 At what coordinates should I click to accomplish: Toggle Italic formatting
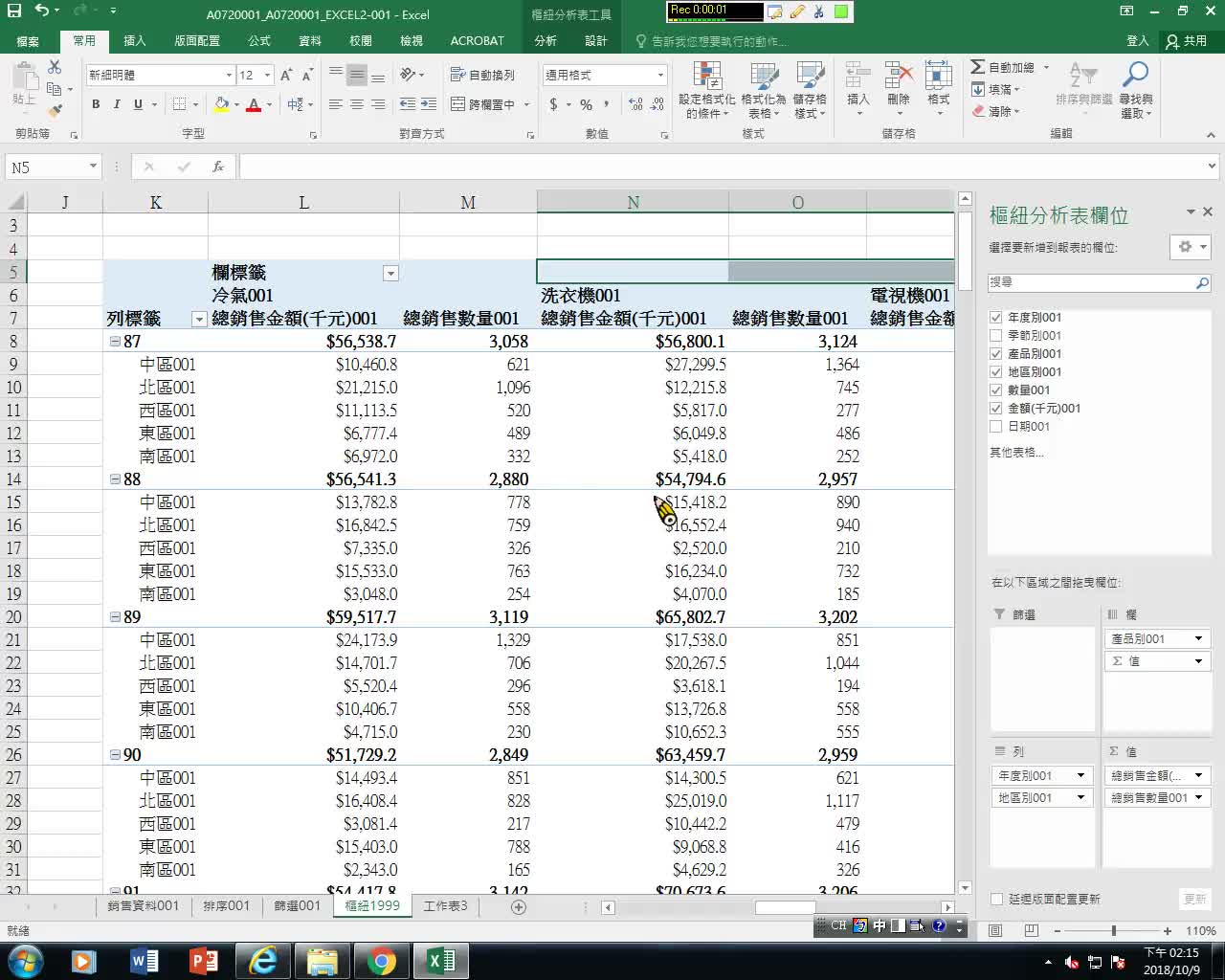pos(117,104)
